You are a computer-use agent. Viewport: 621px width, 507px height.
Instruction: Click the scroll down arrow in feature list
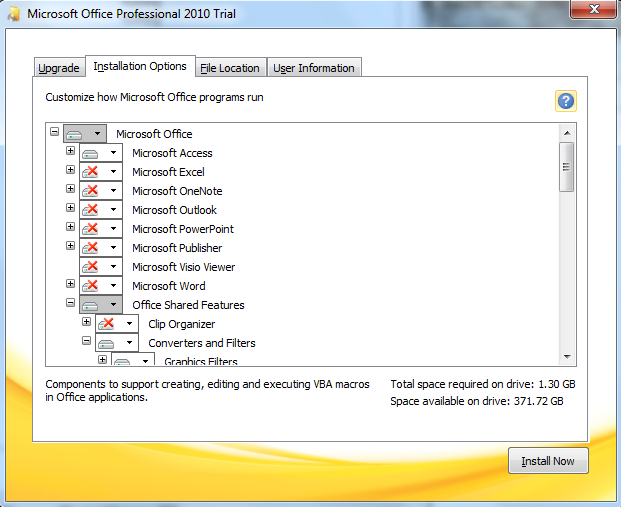567,357
